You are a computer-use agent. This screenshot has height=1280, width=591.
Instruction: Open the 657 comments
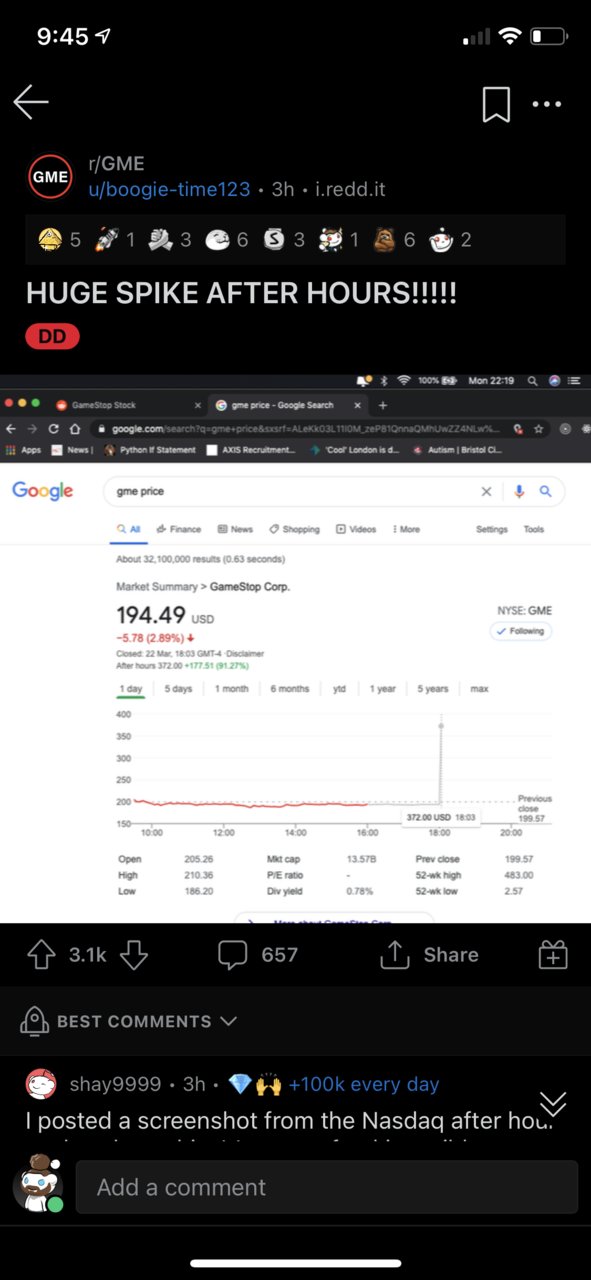(258, 955)
